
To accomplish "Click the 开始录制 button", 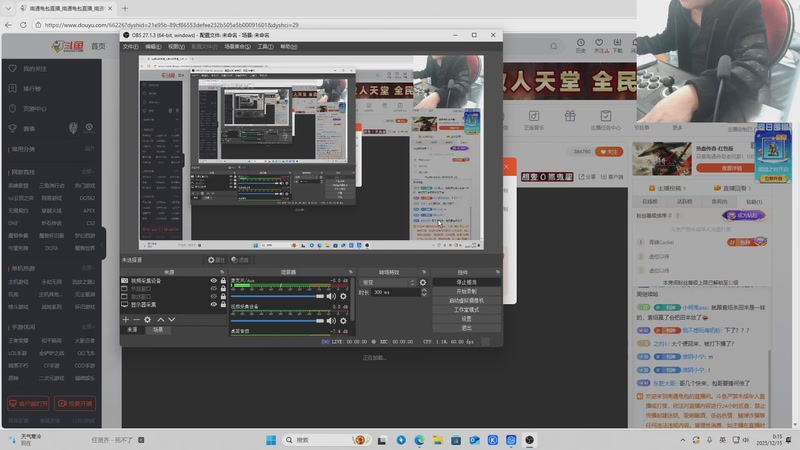I will point(466,291).
